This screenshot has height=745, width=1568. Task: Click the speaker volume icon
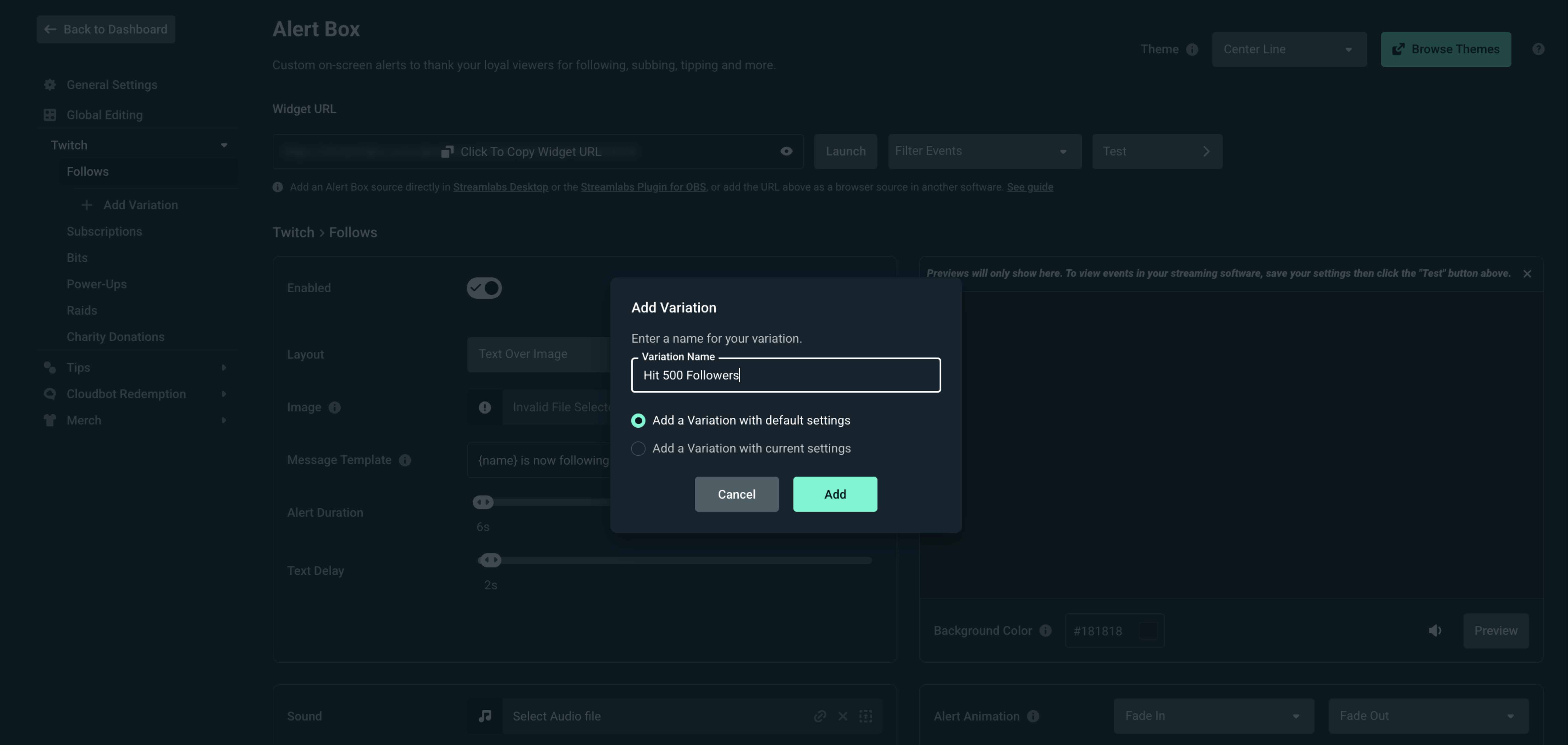click(1435, 630)
